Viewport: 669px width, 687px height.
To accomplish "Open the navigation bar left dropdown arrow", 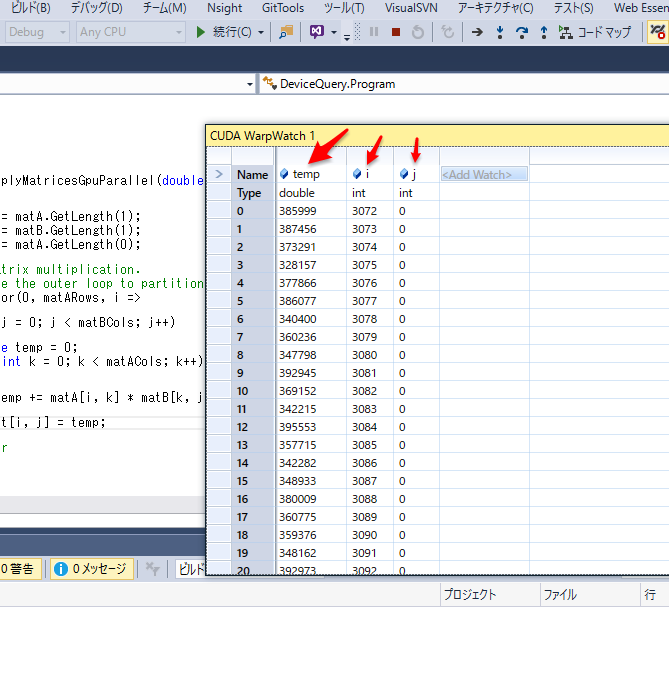I will click(250, 84).
